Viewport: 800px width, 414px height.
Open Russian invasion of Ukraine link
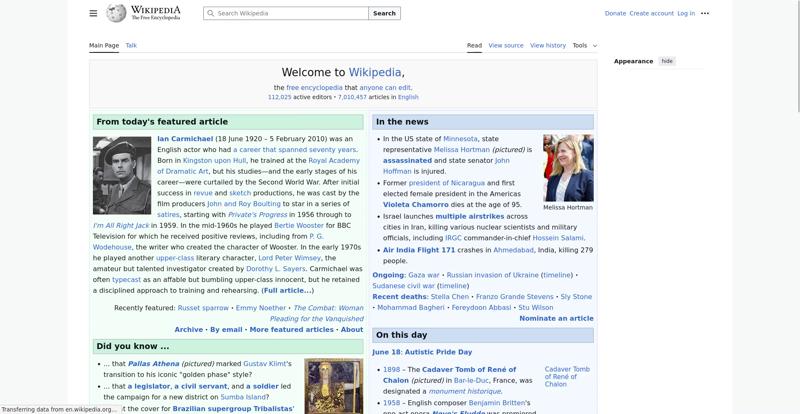(x=492, y=275)
